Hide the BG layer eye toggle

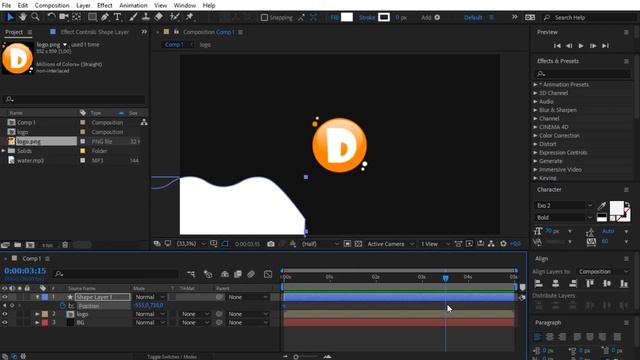tap(5, 322)
